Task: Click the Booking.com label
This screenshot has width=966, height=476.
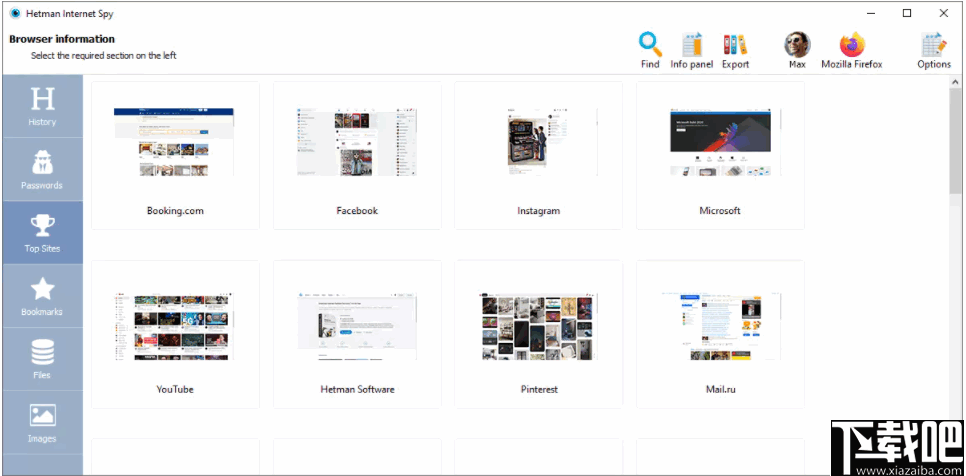Action: click(175, 211)
